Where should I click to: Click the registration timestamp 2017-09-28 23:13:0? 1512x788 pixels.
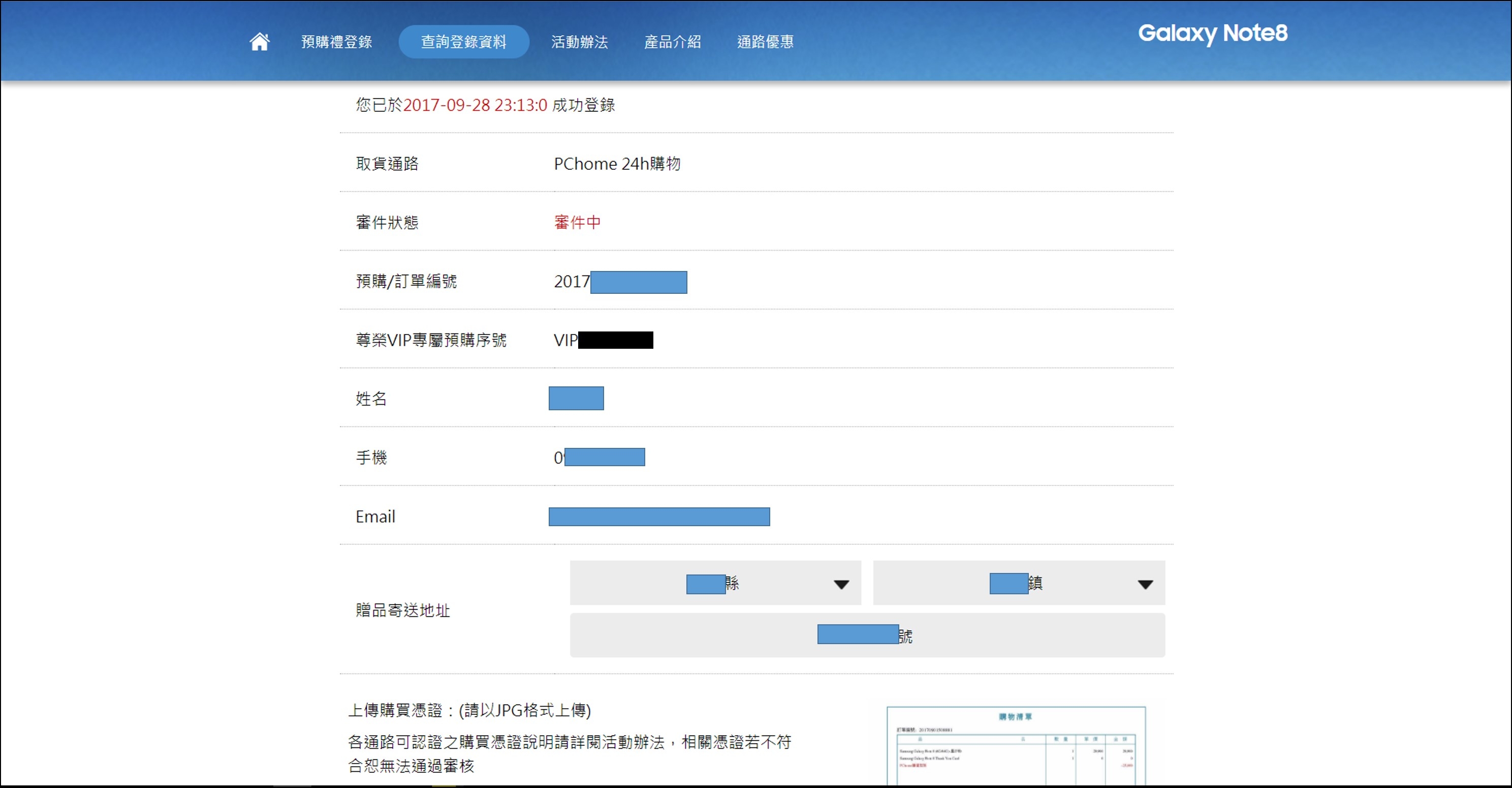tap(475, 105)
